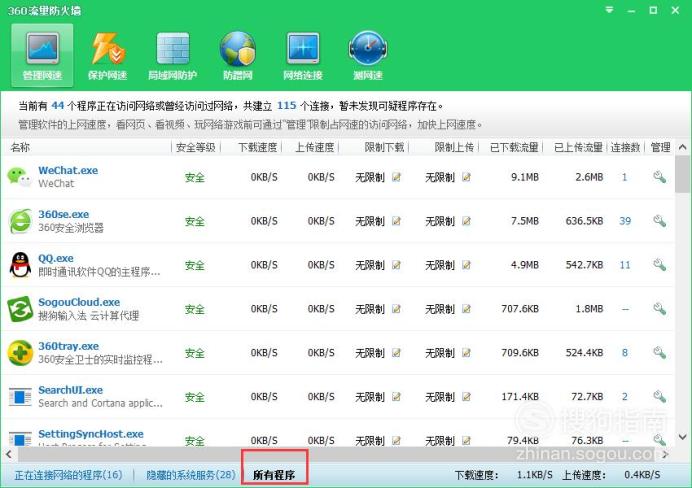Edit download limit for QQ.exe
The height and width of the screenshot is (488, 692).
[x=396, y=265]
